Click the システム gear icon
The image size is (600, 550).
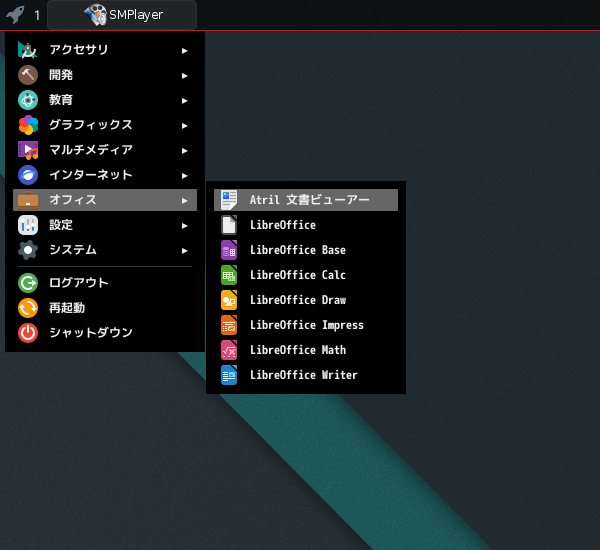28,250
